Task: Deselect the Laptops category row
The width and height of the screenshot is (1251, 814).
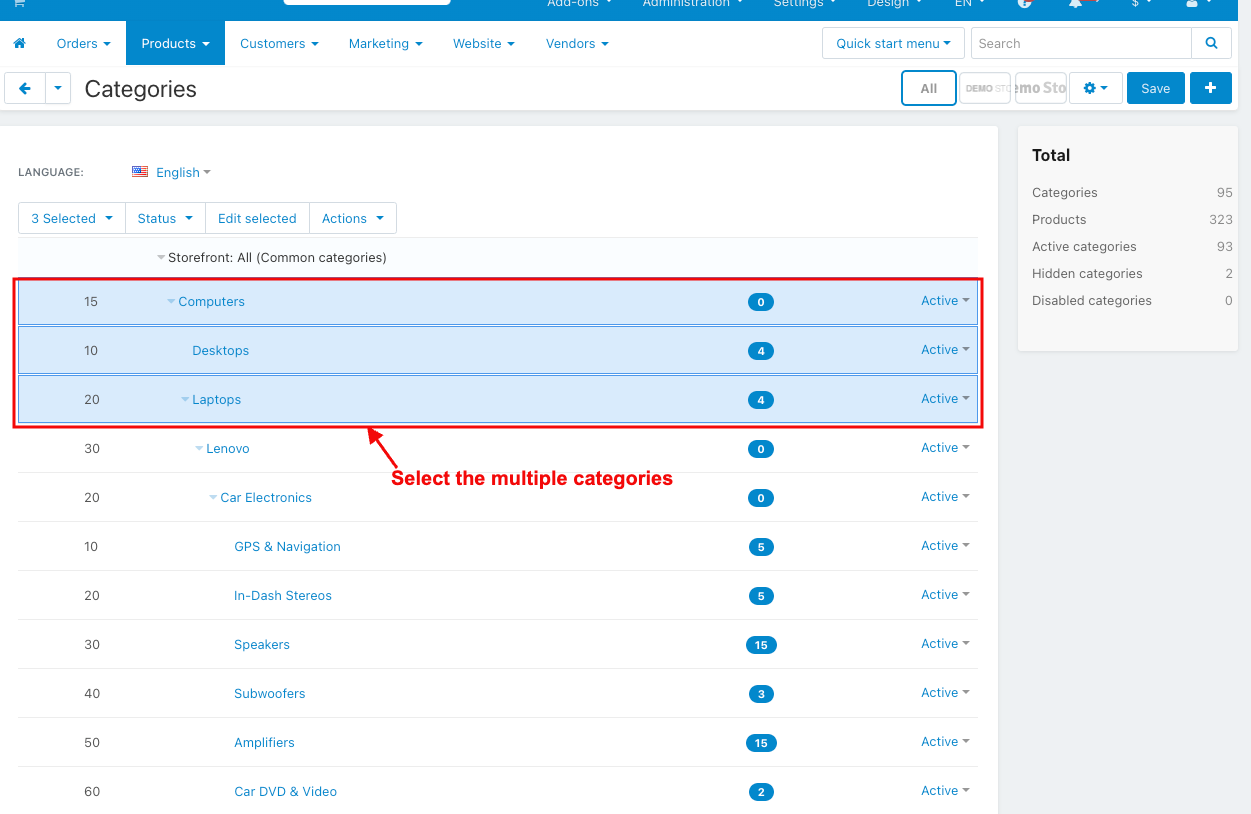Action: pyautogui.click(x=498, y=399)
